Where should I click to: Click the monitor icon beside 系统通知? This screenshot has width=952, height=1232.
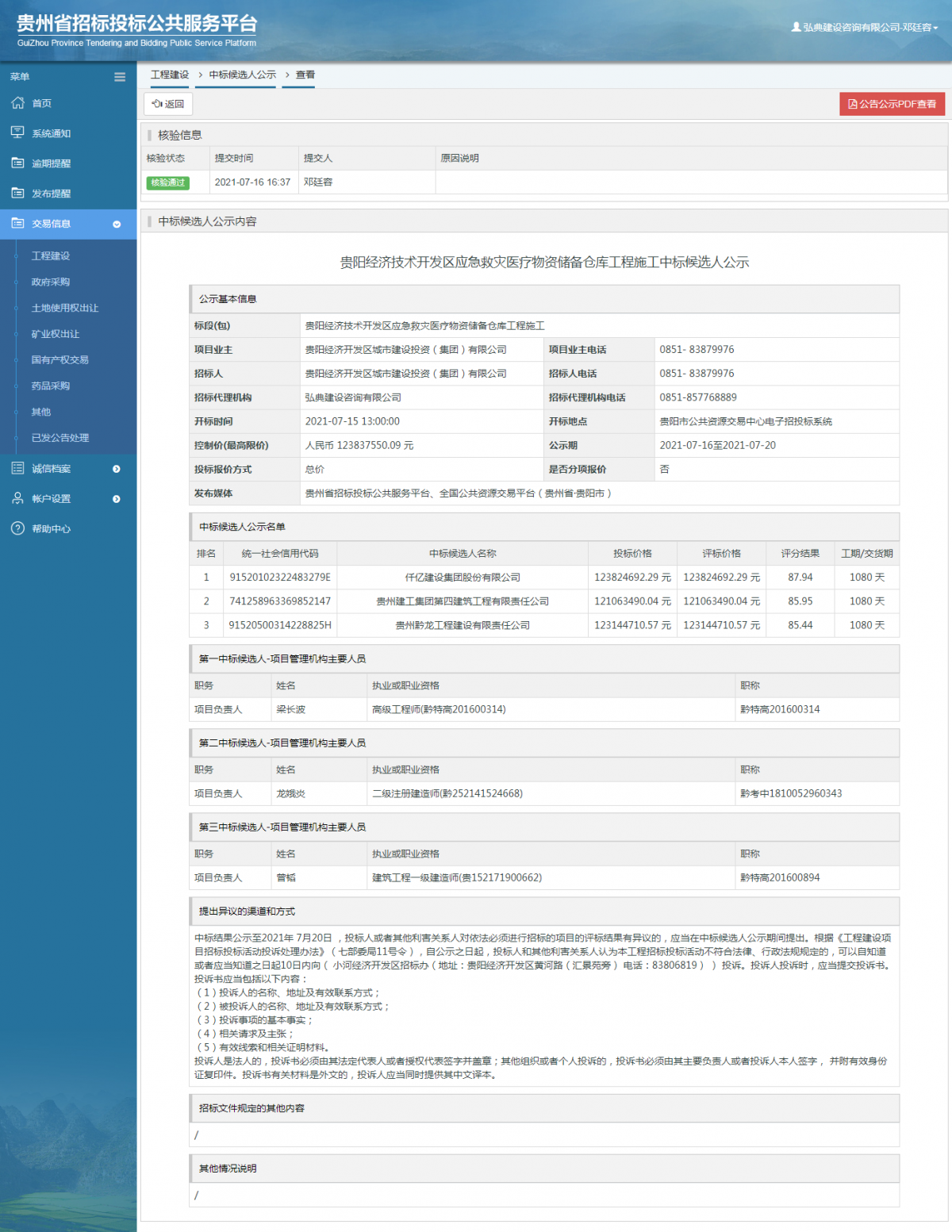pyautogui.click(x=17, y=132)
